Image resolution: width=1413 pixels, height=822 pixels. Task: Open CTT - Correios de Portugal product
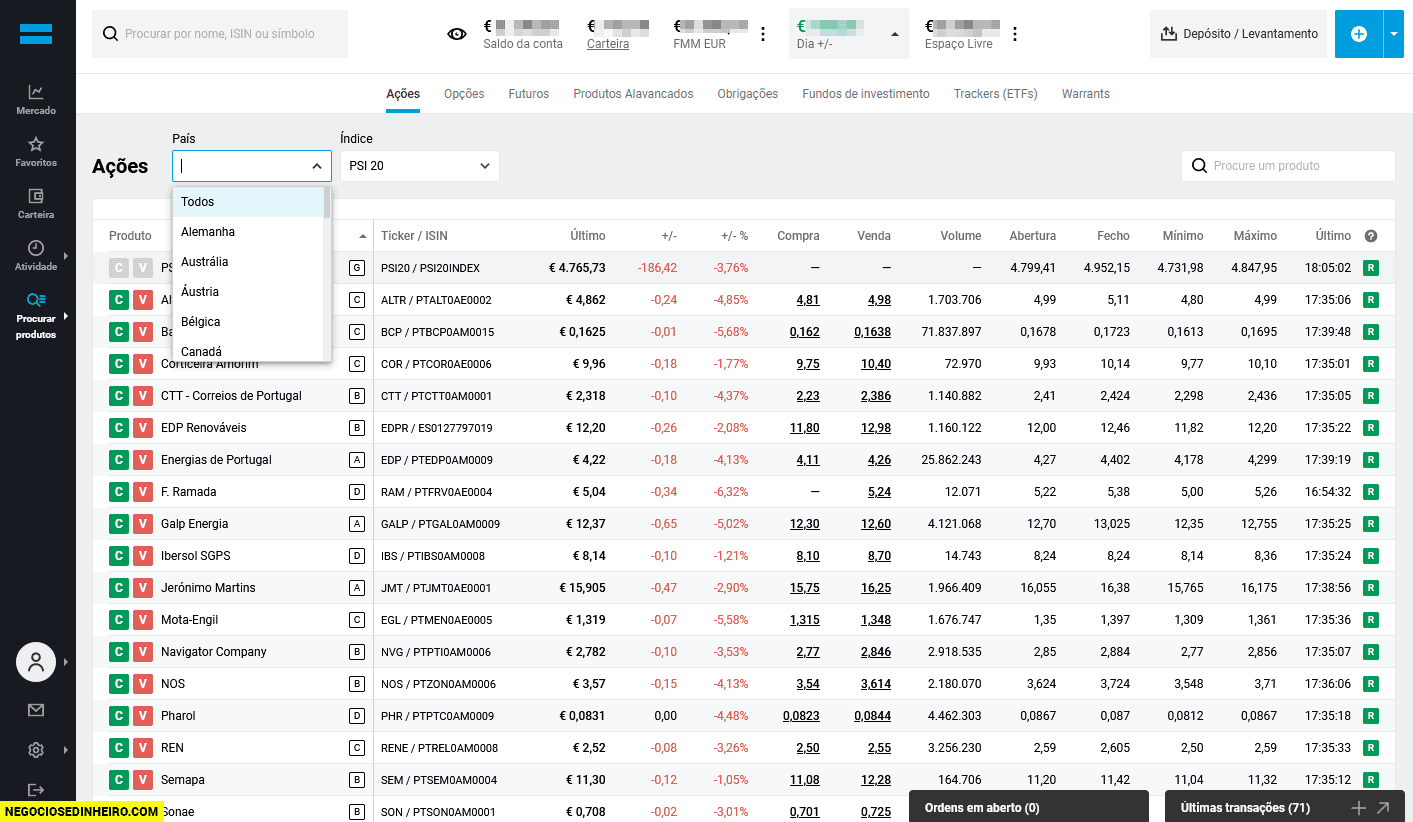(231, 396)
